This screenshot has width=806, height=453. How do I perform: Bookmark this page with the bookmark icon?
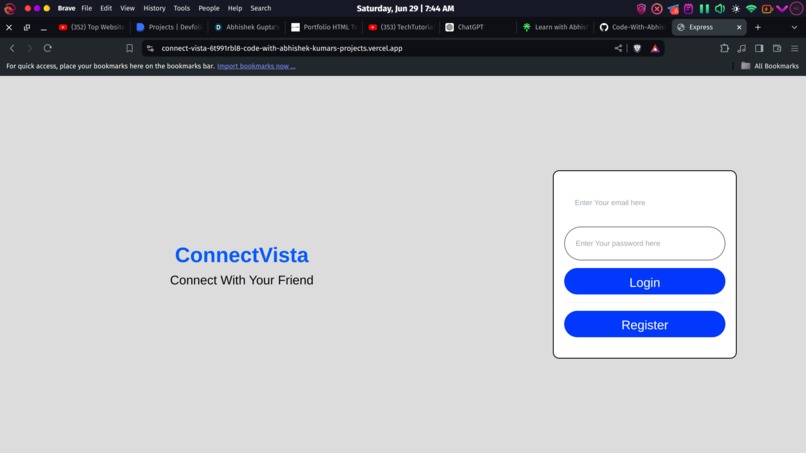pyautogui.click(x=130, y=48)
